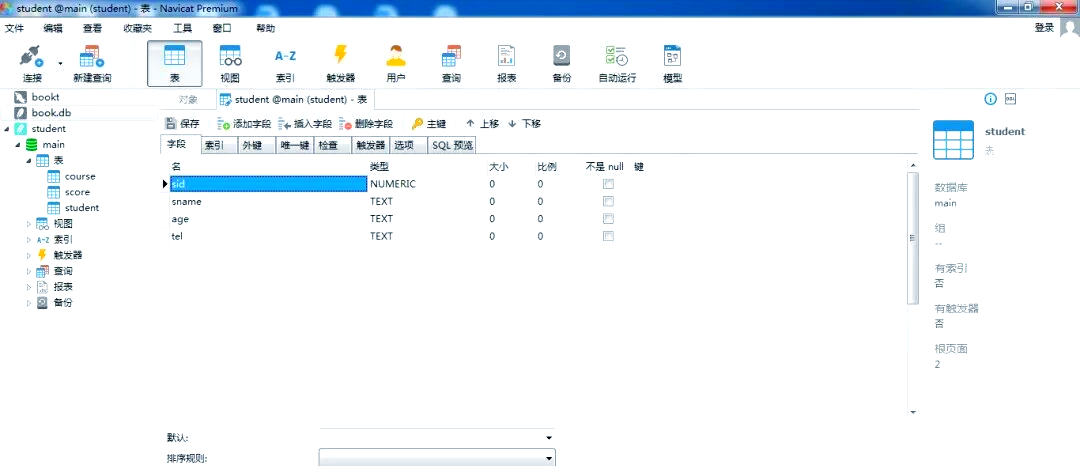Toggle not-null checkbox for sid

[608, 184]
